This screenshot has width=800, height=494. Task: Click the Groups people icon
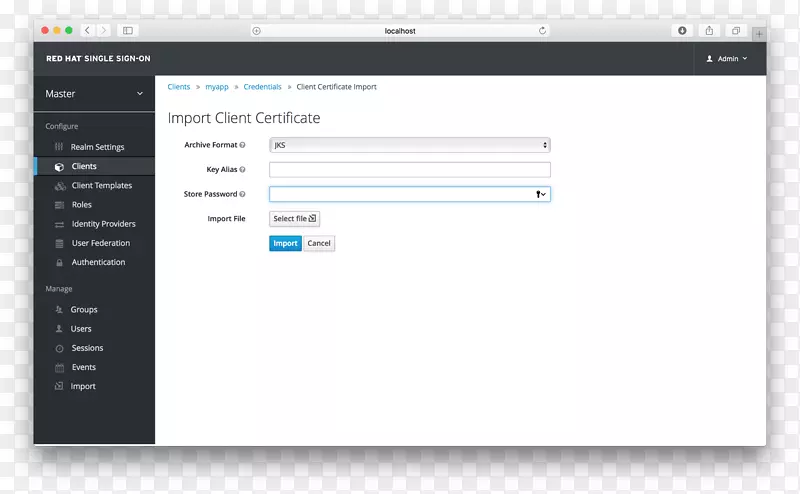(x=59, y=310)
